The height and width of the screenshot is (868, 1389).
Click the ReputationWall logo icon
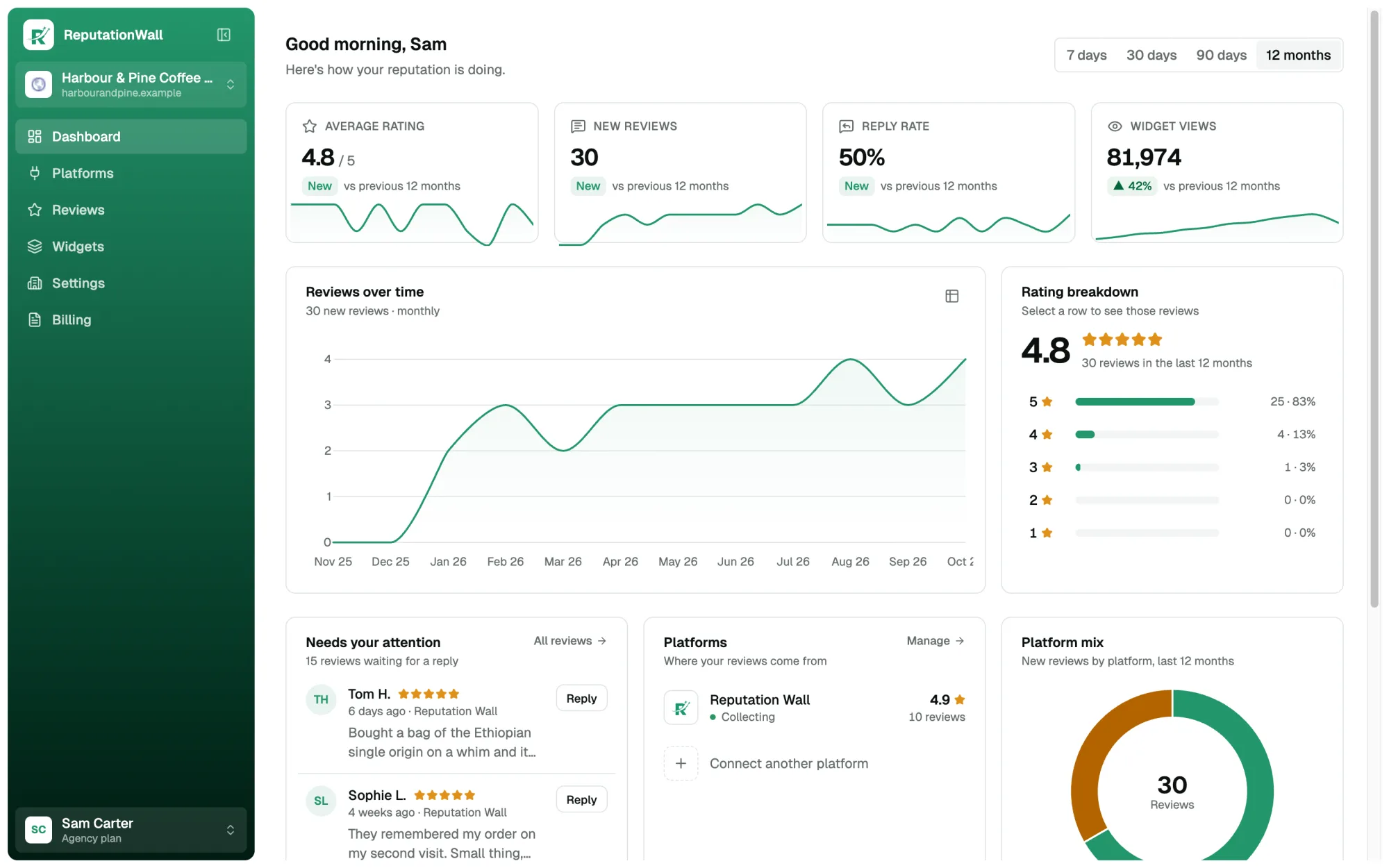[x=38, y=35]
